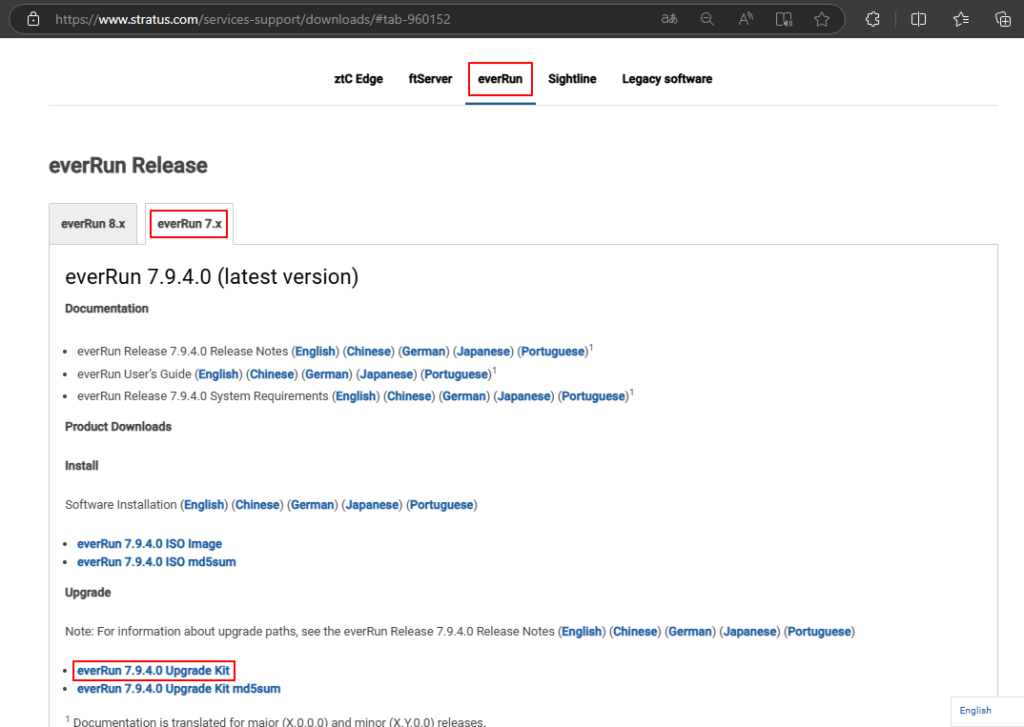This screenshot has width=1024, height=727.
Task: Click English link in the upgrade paths note
Action: [582, 632]
